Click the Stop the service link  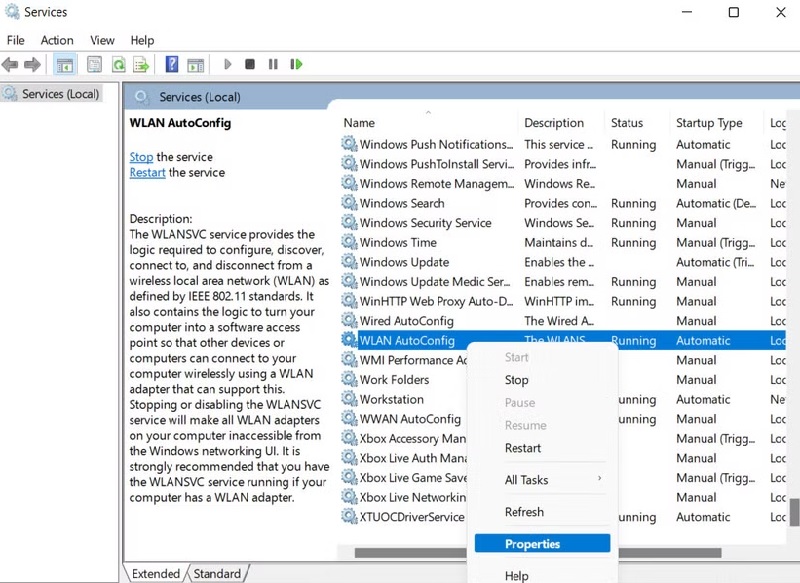pos(141,157)
